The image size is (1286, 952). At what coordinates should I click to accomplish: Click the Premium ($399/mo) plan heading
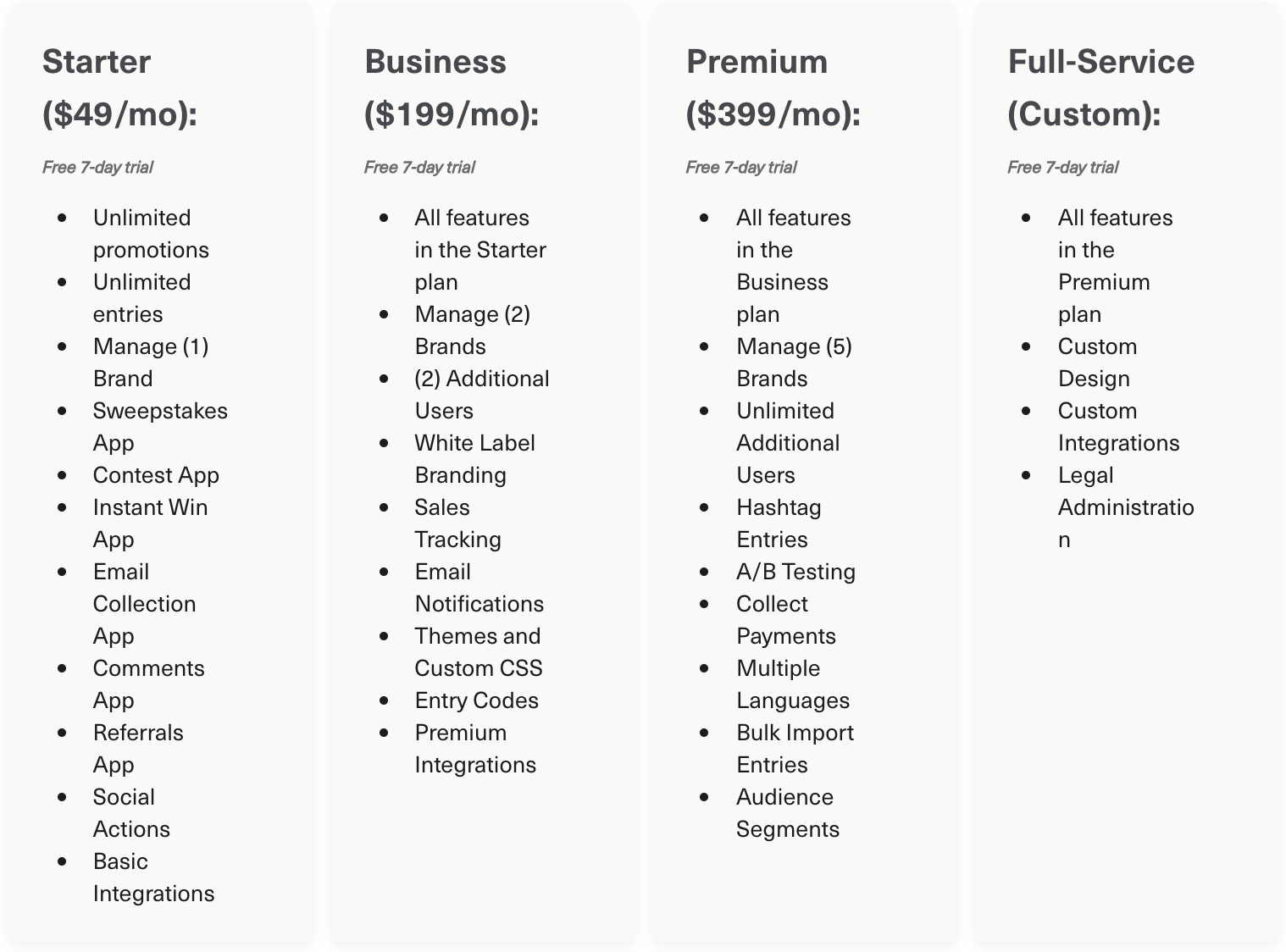(x=773, y=87)
